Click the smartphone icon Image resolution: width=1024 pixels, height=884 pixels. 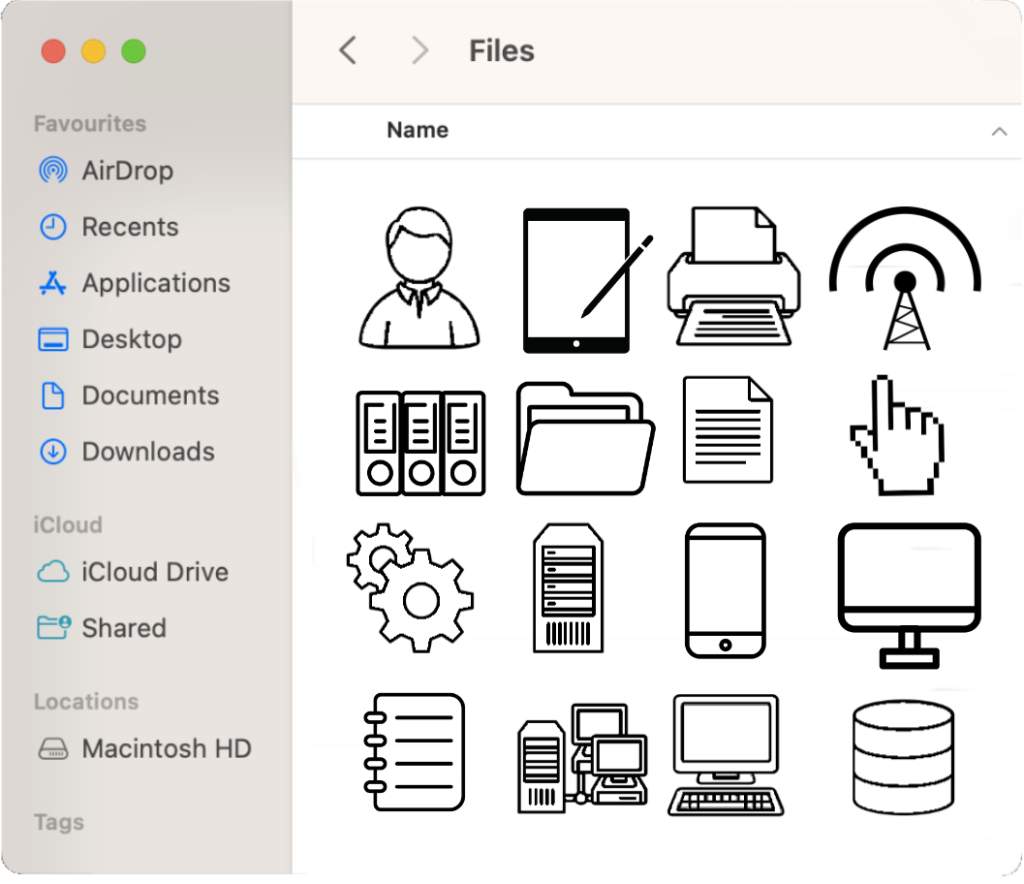tap(725, 591)
